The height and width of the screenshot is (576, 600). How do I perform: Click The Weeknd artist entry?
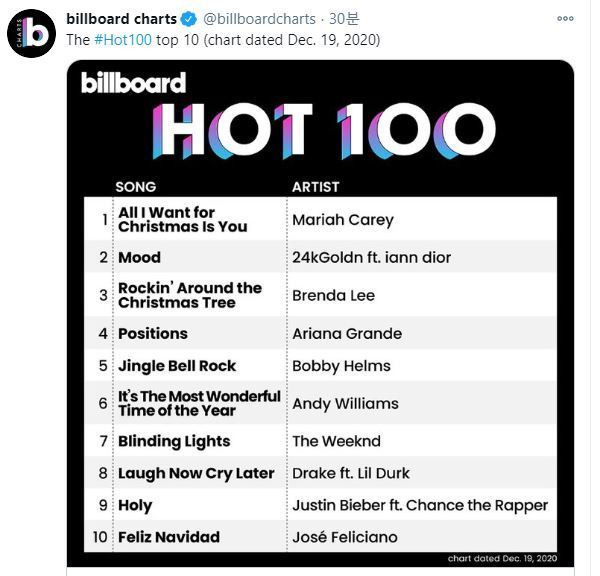(x=336, y=441)
